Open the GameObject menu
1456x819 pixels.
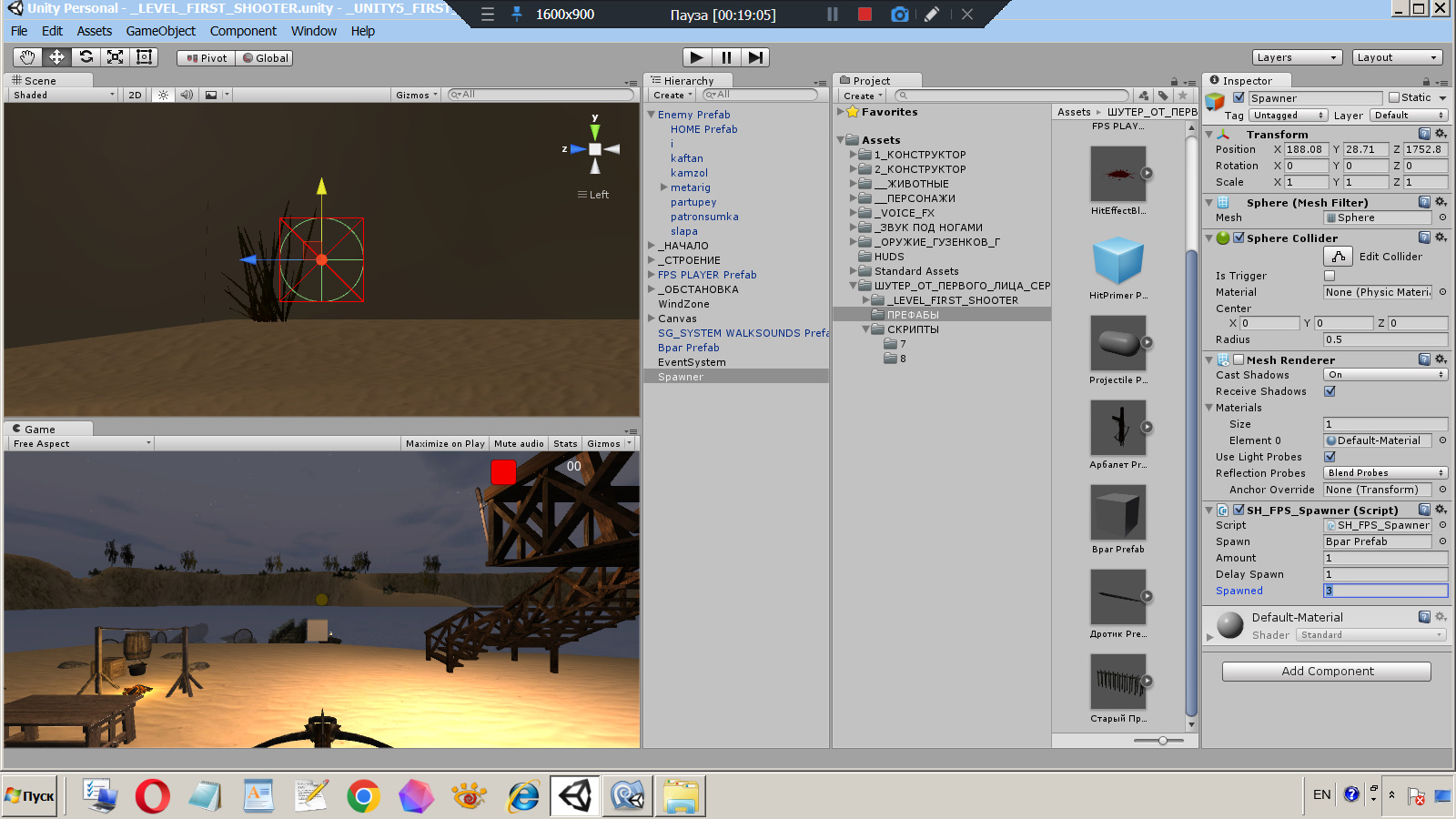[161, 30]
